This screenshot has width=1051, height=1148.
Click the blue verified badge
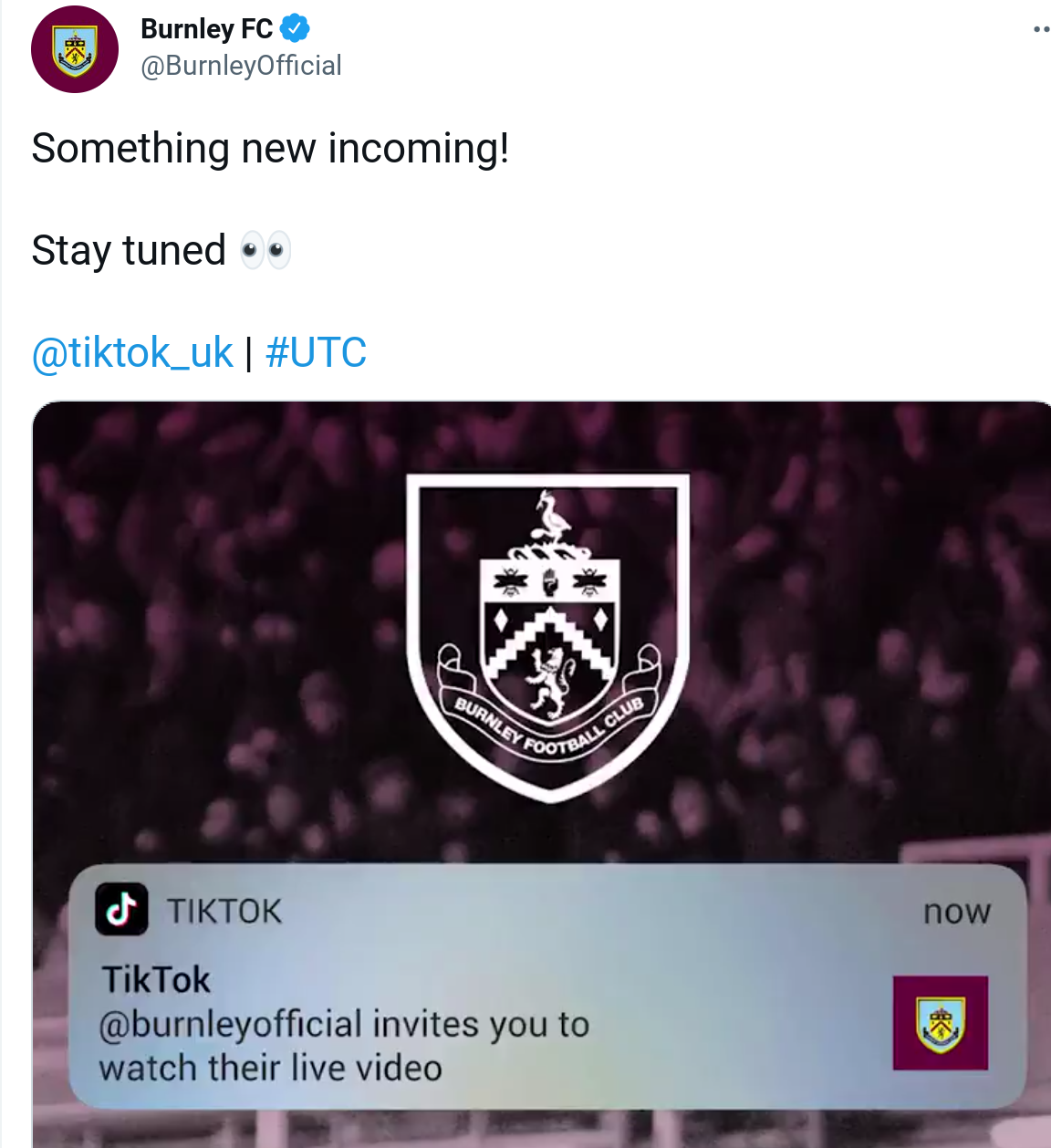click(295, 29)
